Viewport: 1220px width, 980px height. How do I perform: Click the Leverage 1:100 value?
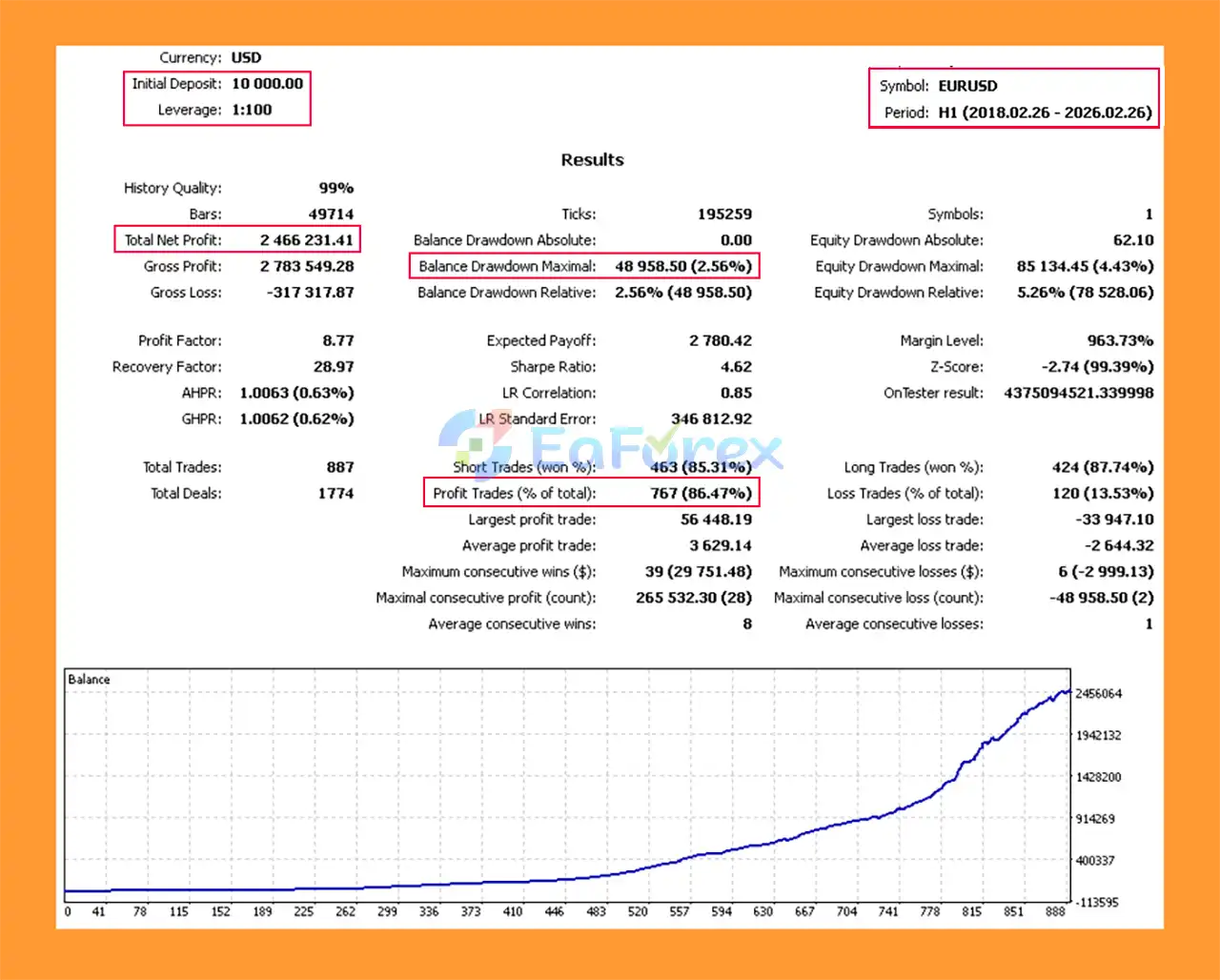[x=252, y=110]
